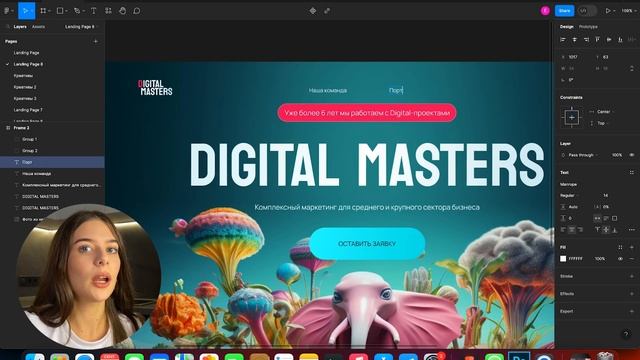This screenshot has width=640, height=360.
Task: Toggle constrain proportions lock
Action: [x=632, y=68]
